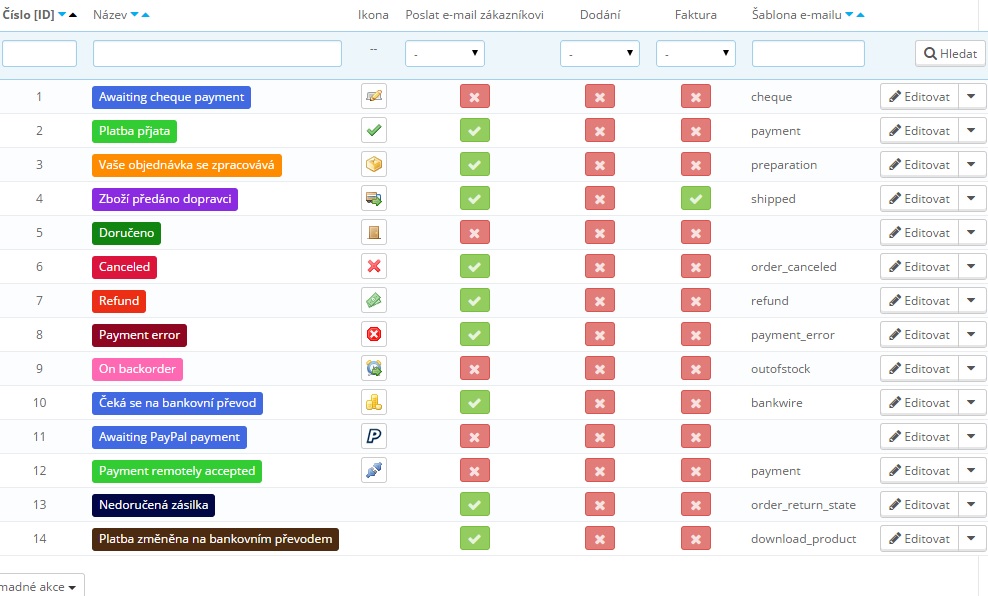
Task: Sort Číslo [ID] column descending
Action: pos(62,14)
